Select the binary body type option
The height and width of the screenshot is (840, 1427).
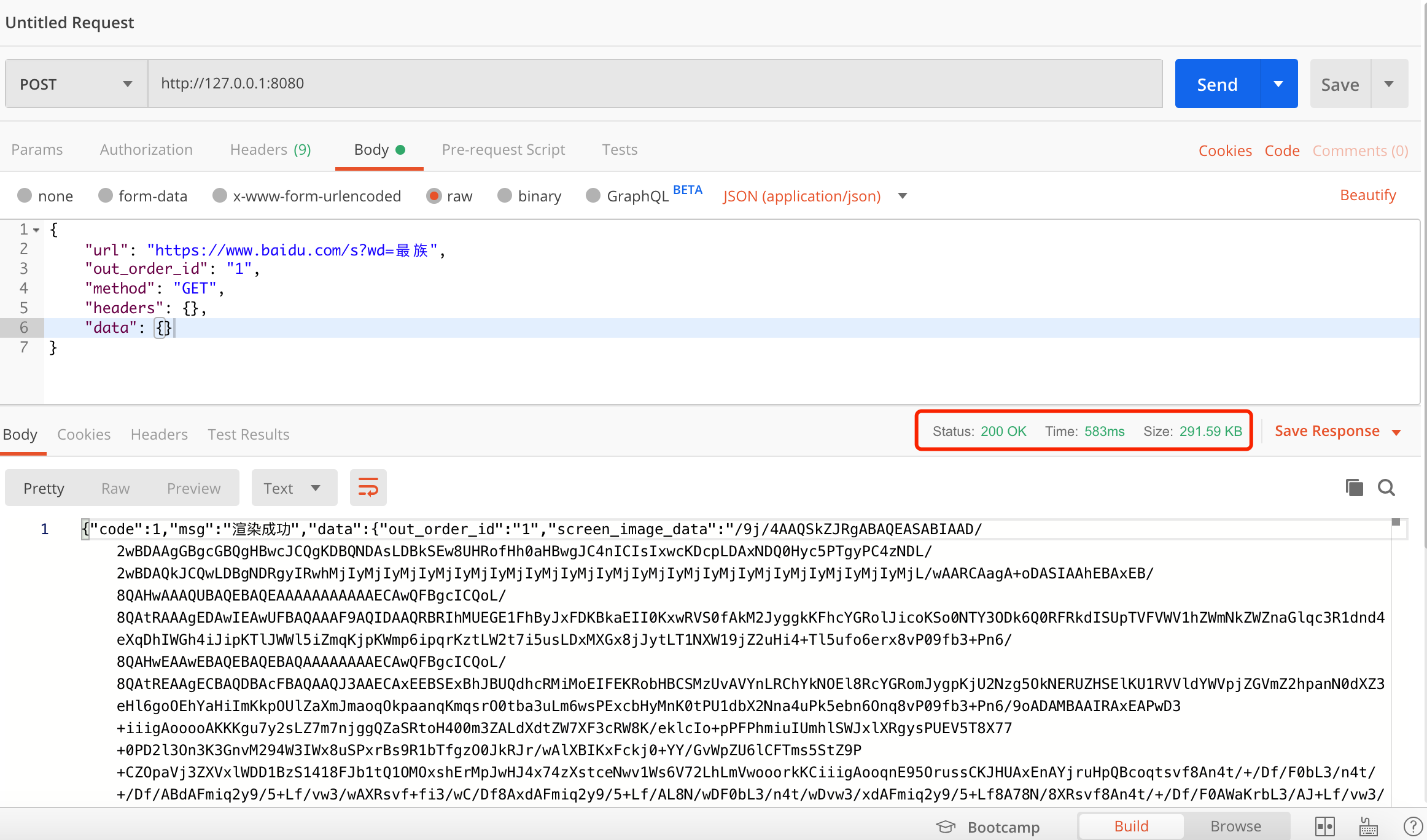point(505,196)
